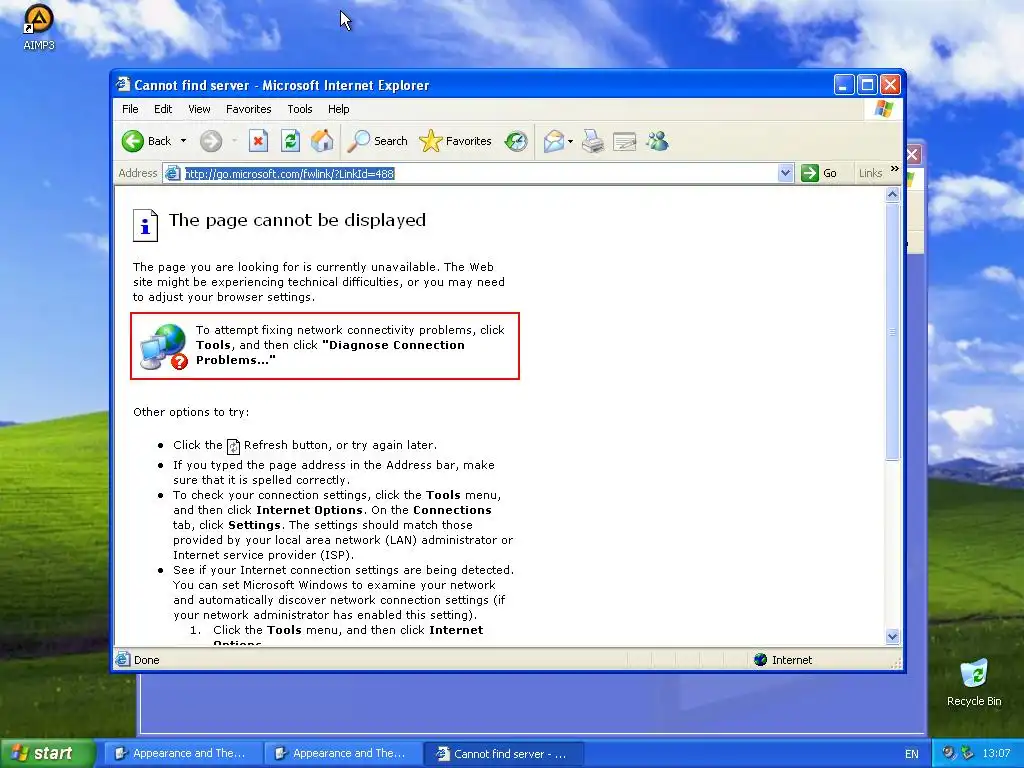Click the Go button next to address bar
Viewport: 1024px width, 768px height.
820,173
